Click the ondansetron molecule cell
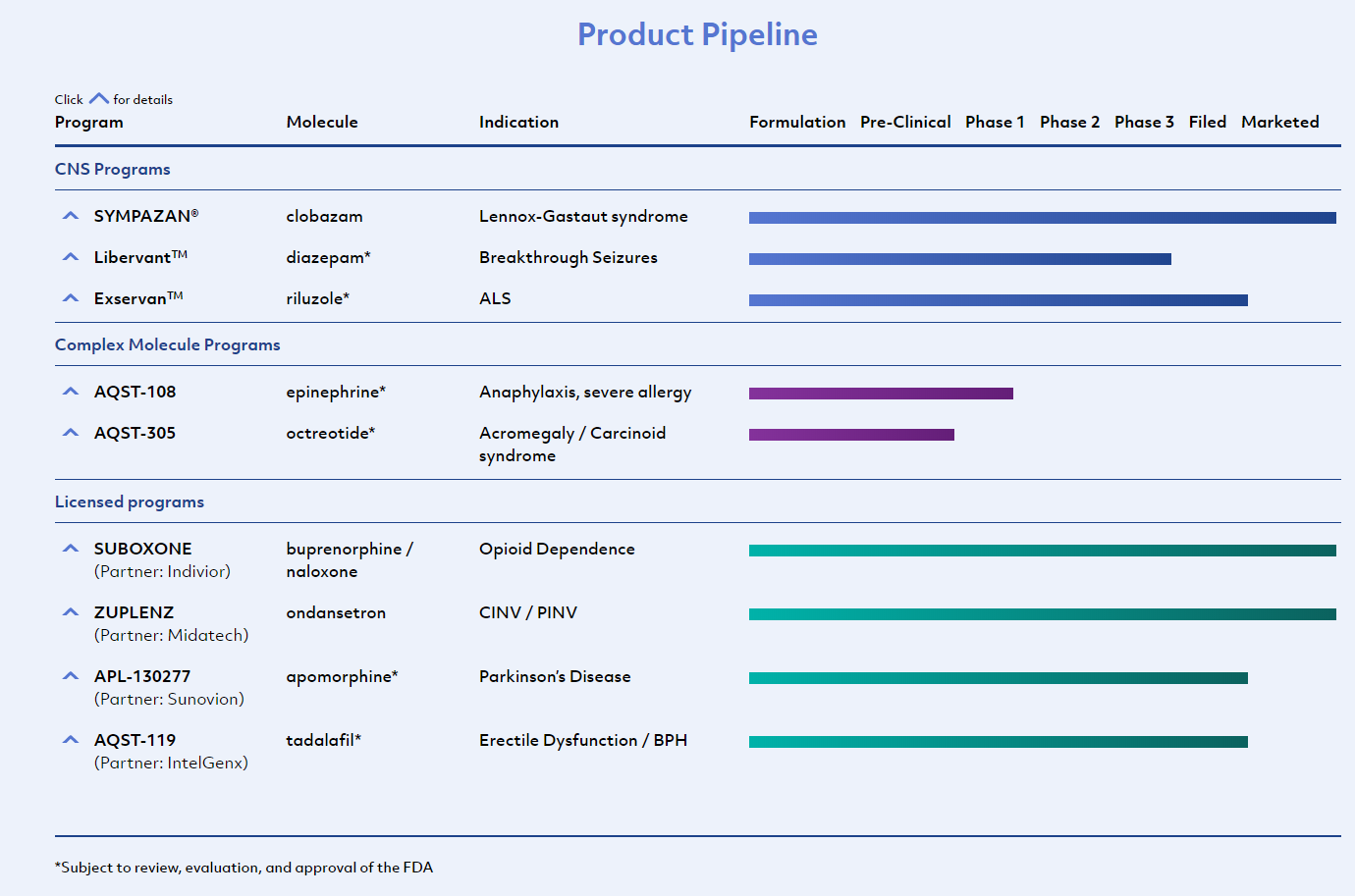Viewport: 1355px width, 896px height. point(336,612)
